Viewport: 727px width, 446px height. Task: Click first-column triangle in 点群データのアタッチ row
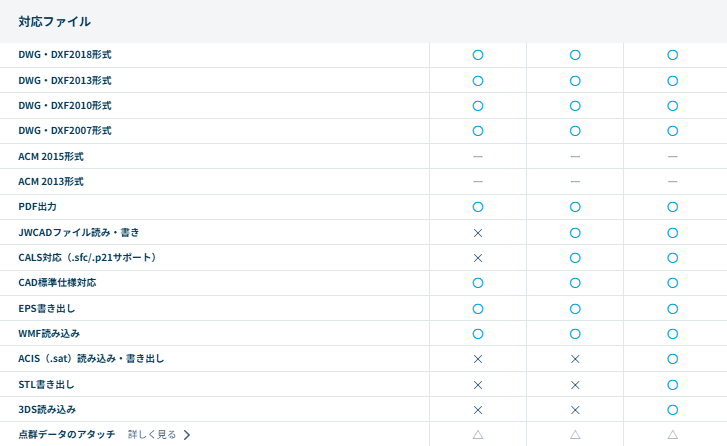[x=478, y=435]
